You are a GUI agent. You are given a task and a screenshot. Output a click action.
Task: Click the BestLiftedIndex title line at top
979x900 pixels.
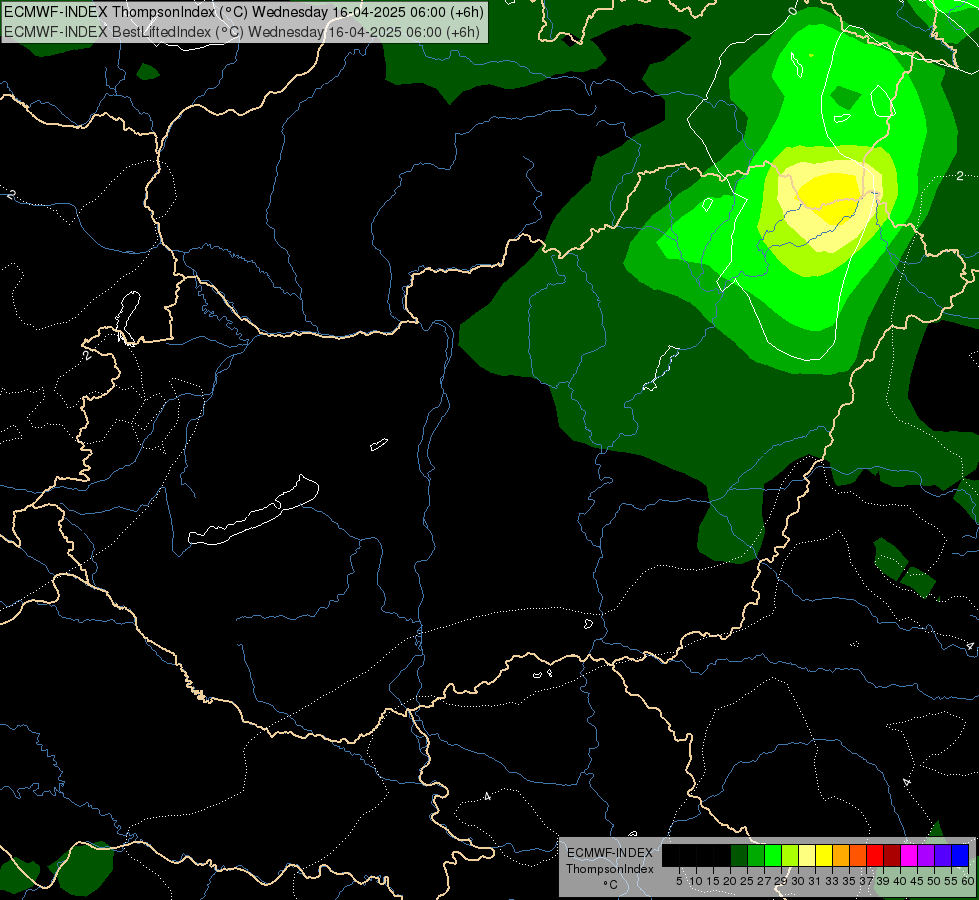(242, 32)
